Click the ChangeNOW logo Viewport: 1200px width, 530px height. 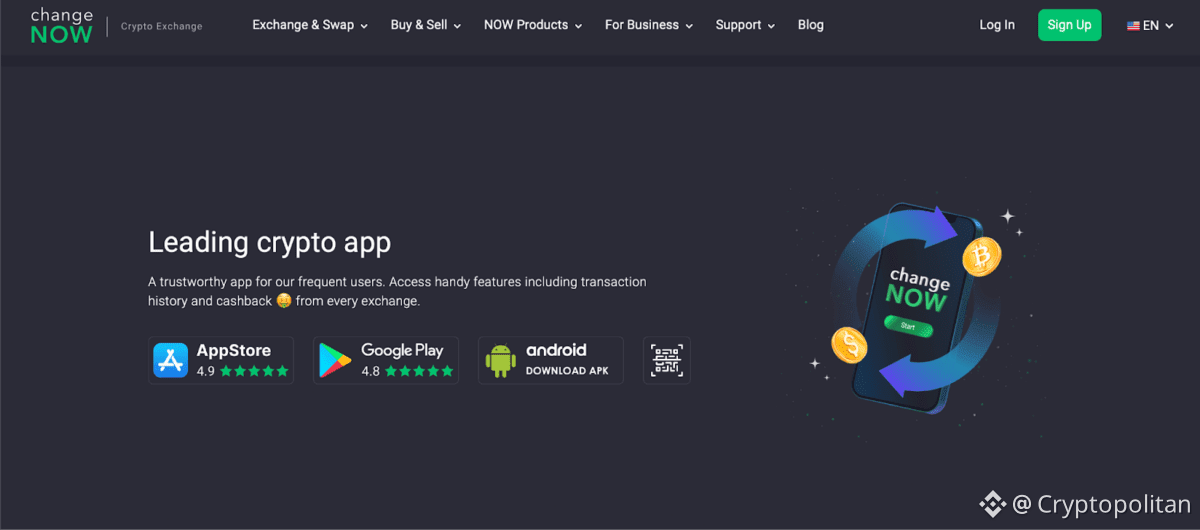click(x=61, y=26)
